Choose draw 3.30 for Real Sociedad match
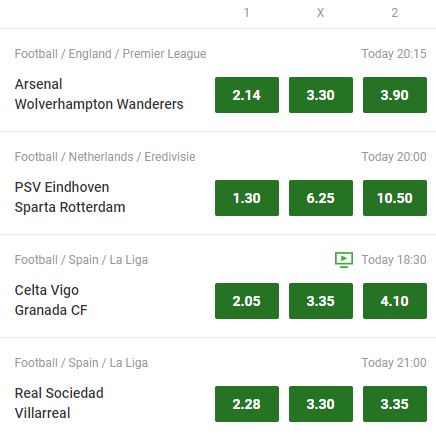Viewport: 436px width, 440px height. (x=321, y=404)
